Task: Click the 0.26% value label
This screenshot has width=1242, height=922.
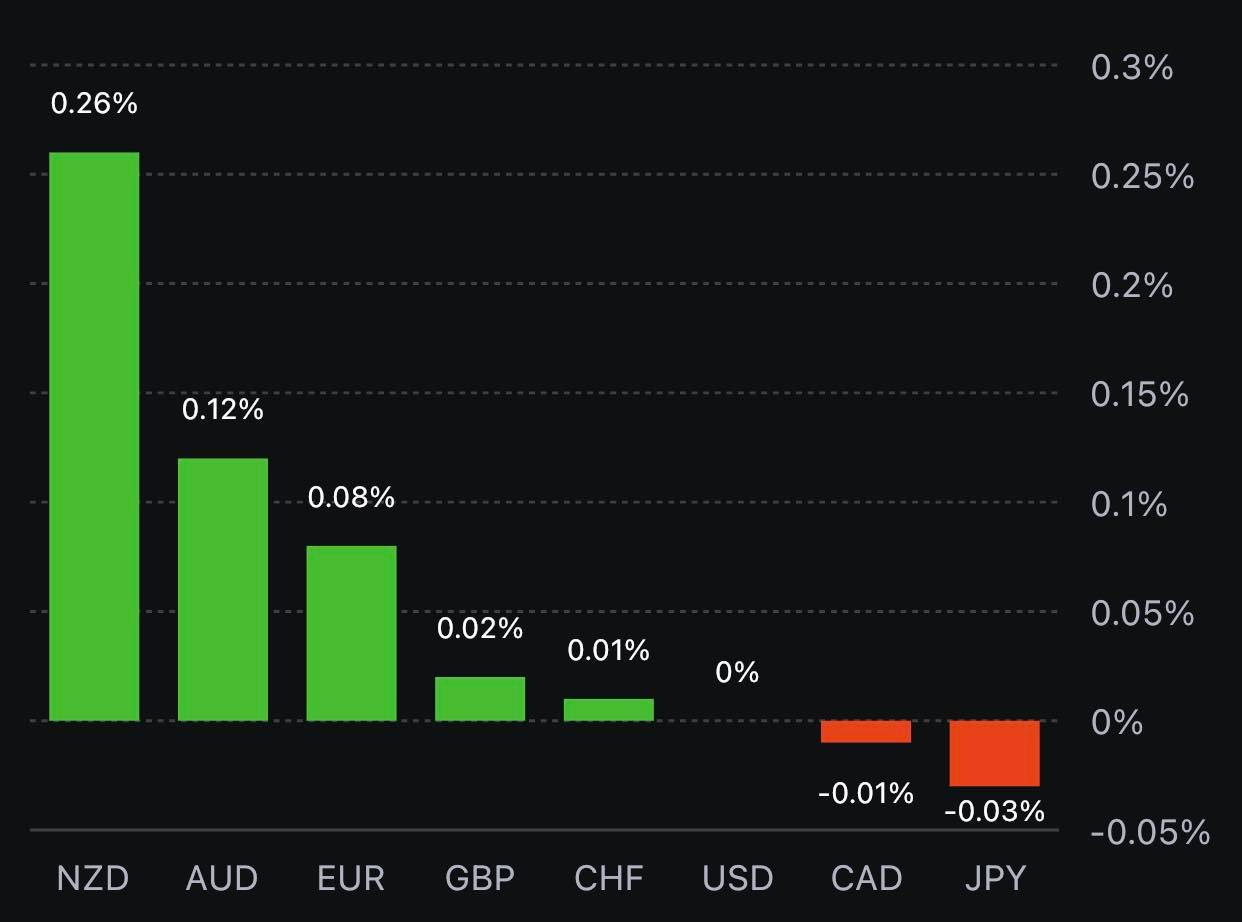Action: tap(94, 103)
